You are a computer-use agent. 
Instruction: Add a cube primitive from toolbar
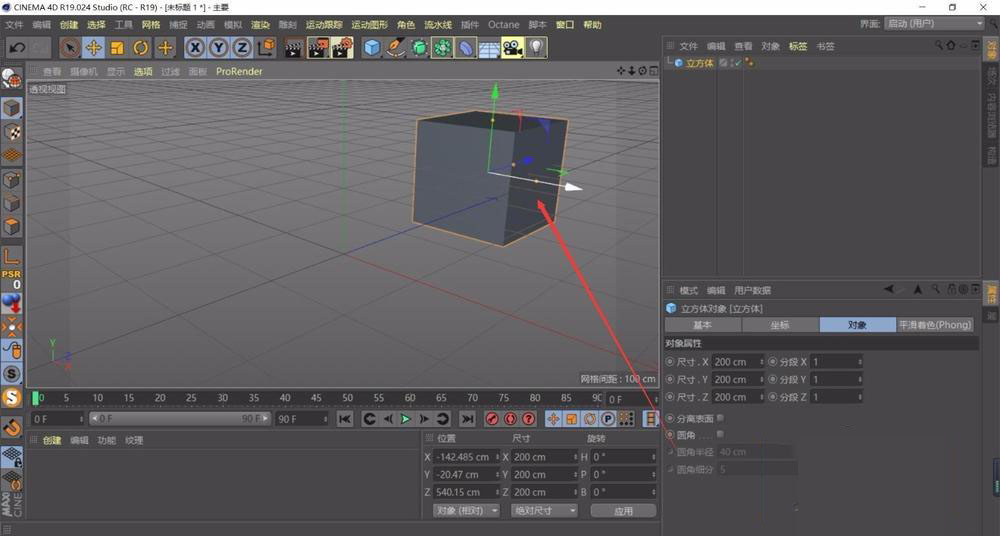[x=372, y=48]
